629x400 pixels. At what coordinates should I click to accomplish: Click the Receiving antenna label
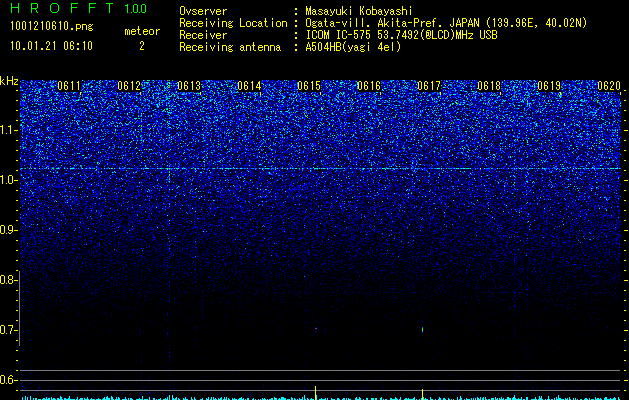(x=230, y=47)
